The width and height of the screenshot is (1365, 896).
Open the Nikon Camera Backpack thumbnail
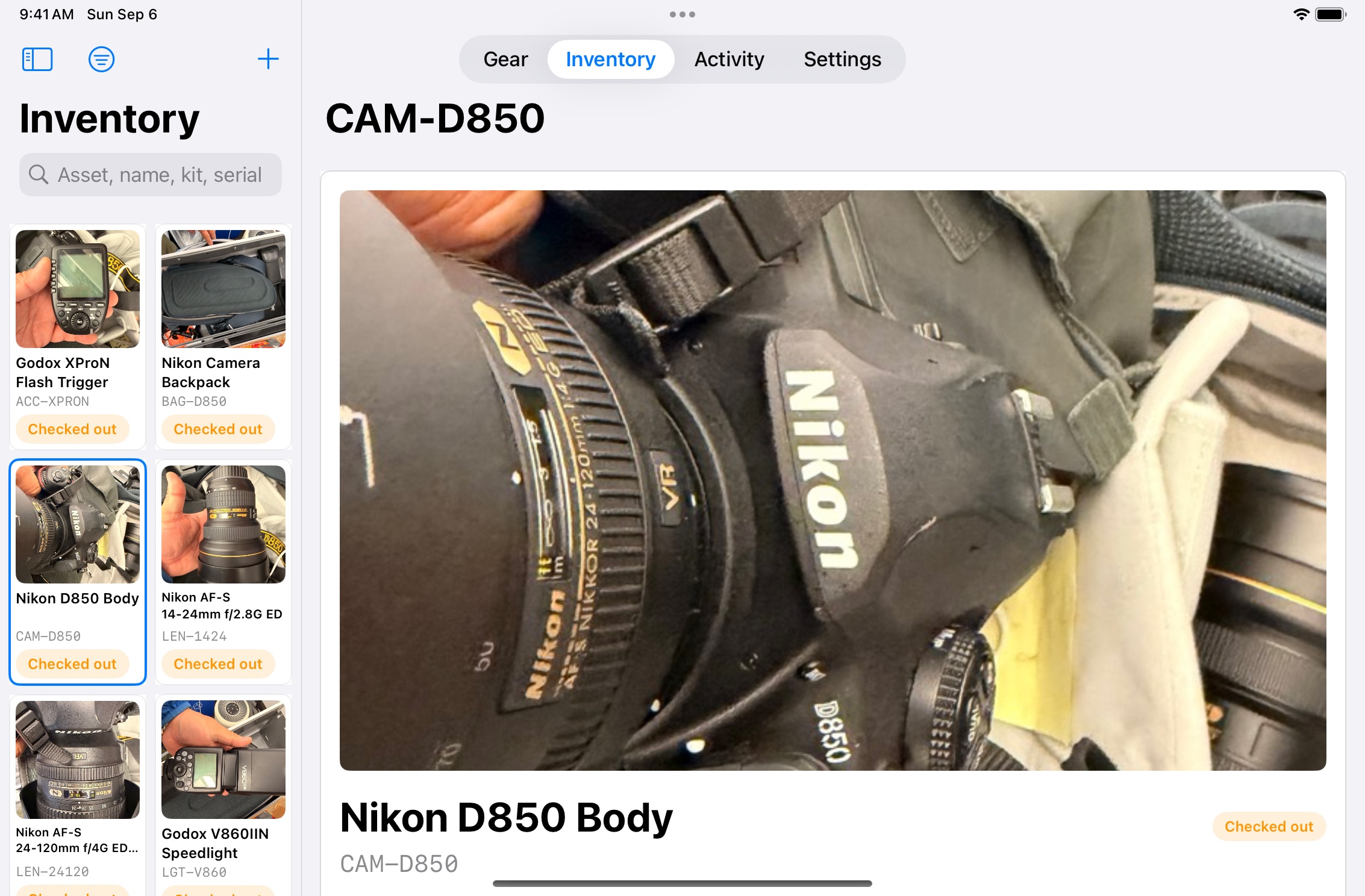(x=223, y=289)
